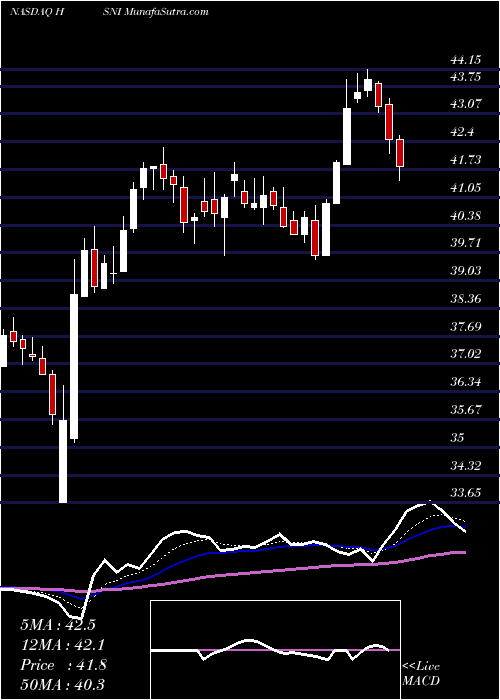
Task: Click the 34.32 price level label
Action: click(x=465, y=466)
